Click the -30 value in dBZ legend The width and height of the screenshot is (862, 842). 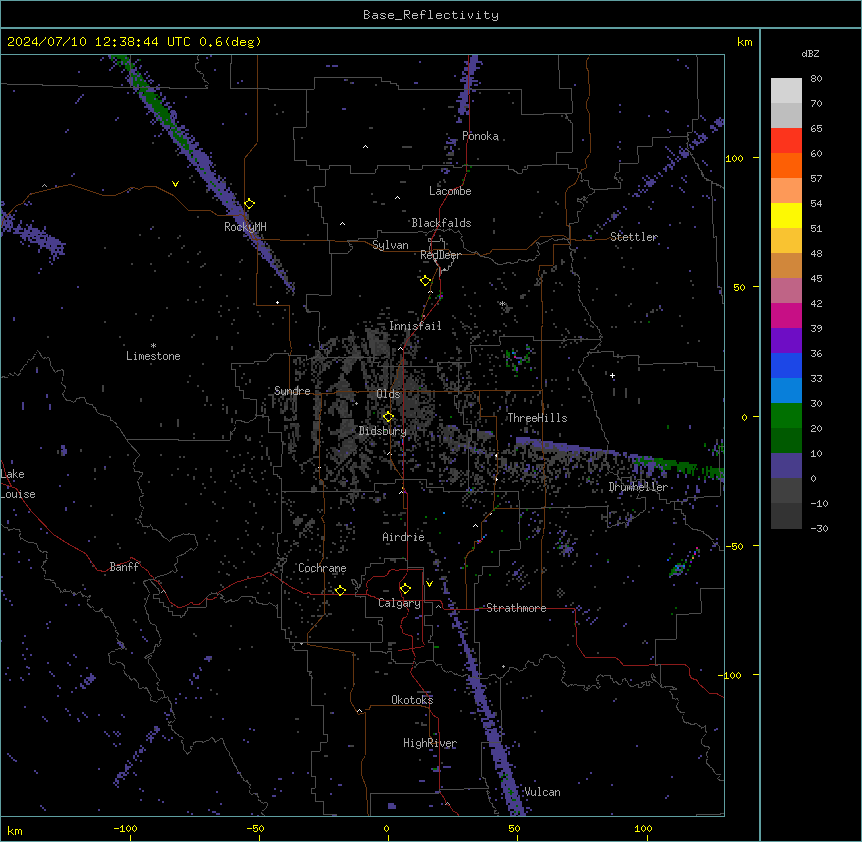click(819, 529)
